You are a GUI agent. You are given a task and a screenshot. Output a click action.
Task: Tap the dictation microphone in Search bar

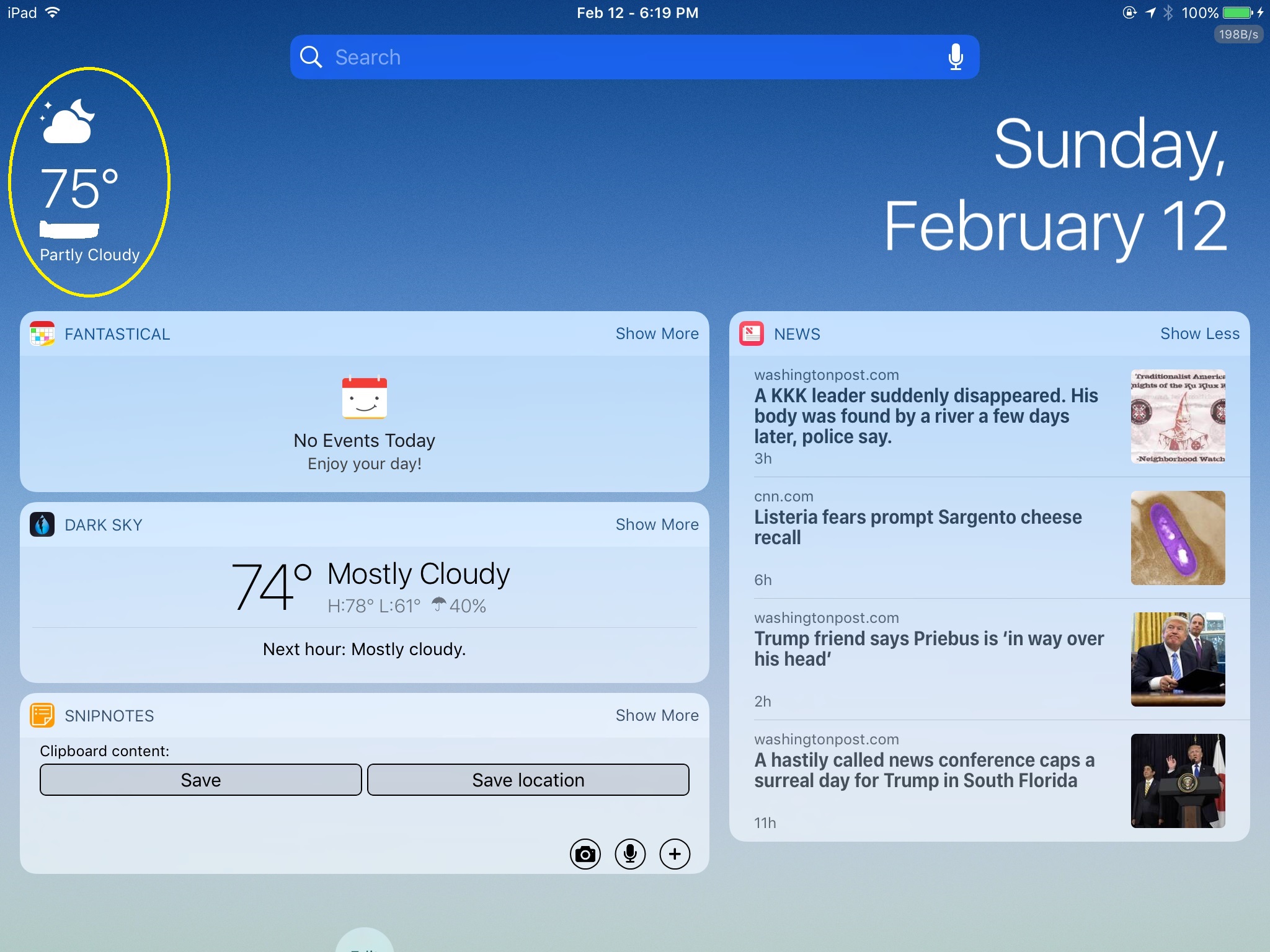click(956, 57)
